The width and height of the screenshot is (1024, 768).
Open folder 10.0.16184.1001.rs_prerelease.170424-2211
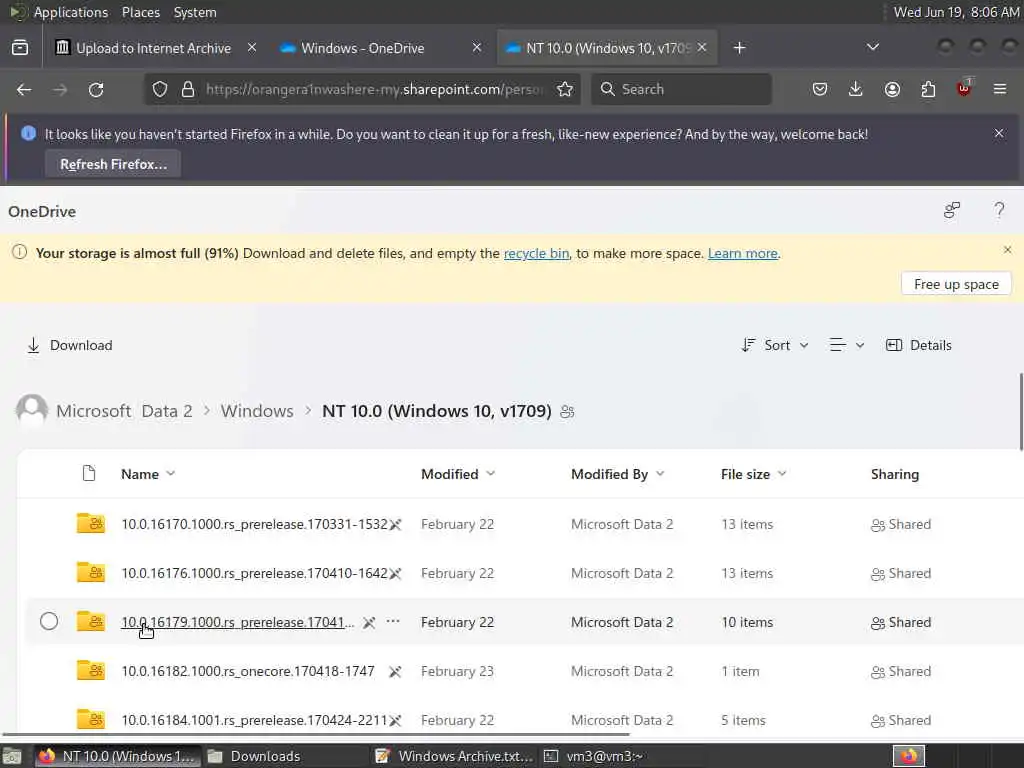click(x=254, y=720)
